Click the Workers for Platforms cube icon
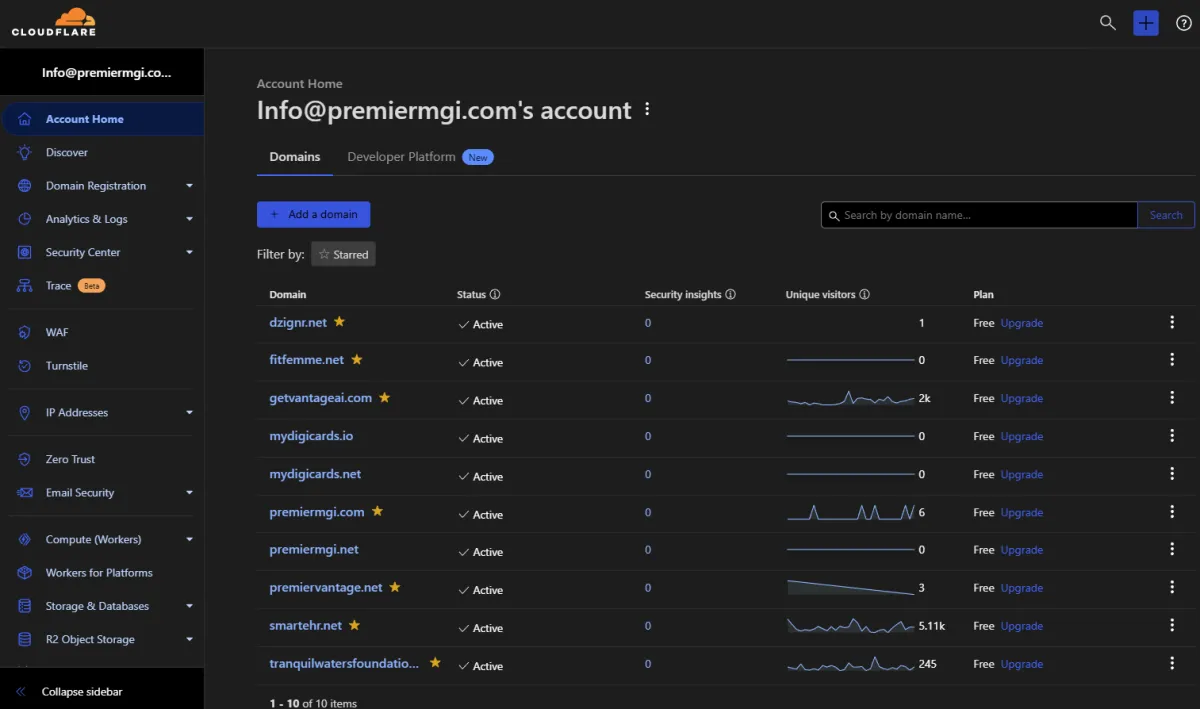 pyautogui.click(x=25, y=573)
